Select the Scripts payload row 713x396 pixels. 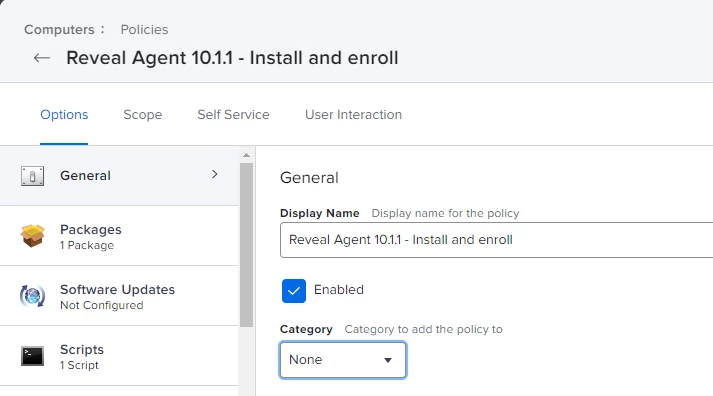pyautogui.click(x=119, y=356)
